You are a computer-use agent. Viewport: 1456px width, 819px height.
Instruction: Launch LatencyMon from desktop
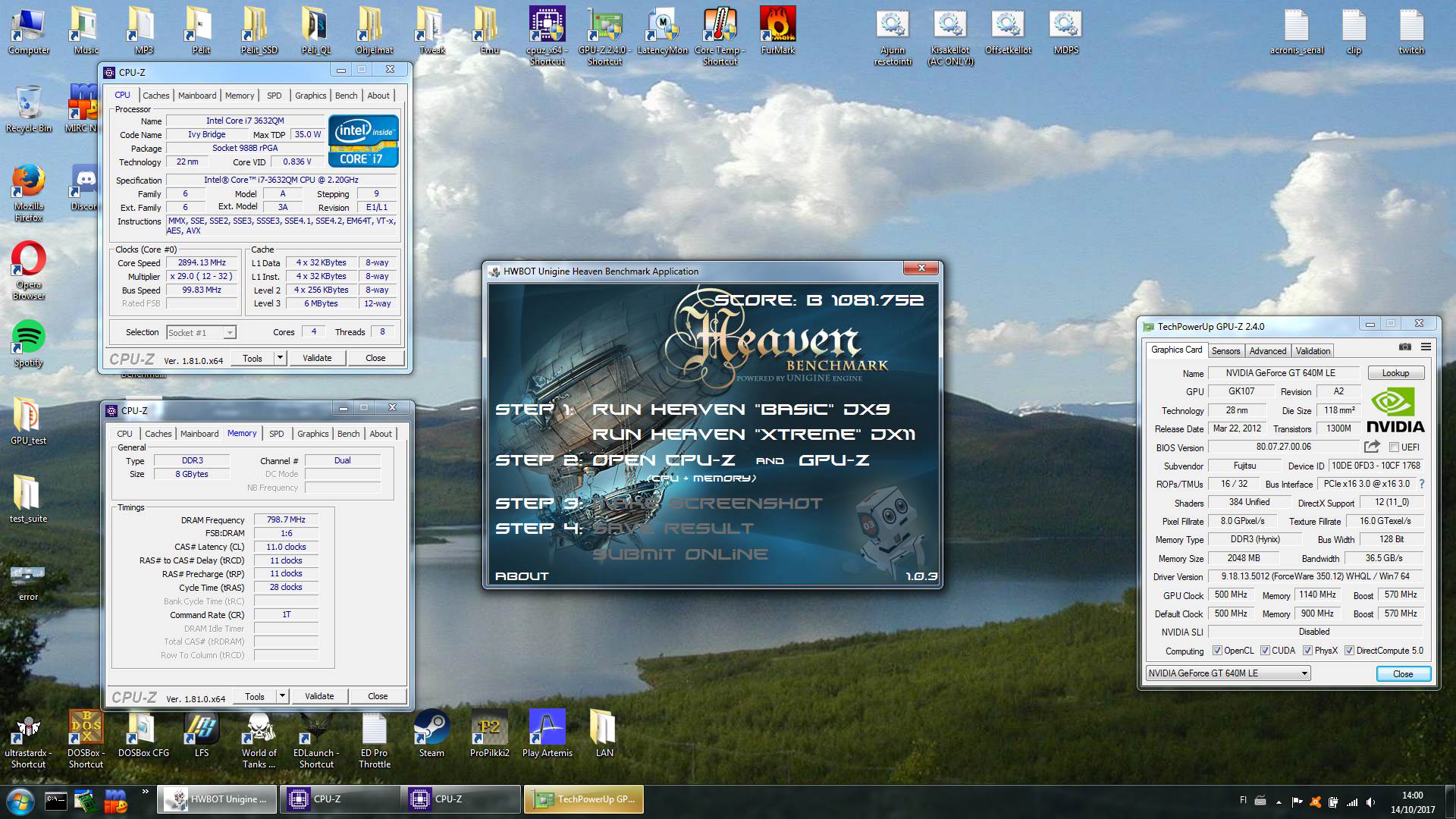[x=662, y=30]
